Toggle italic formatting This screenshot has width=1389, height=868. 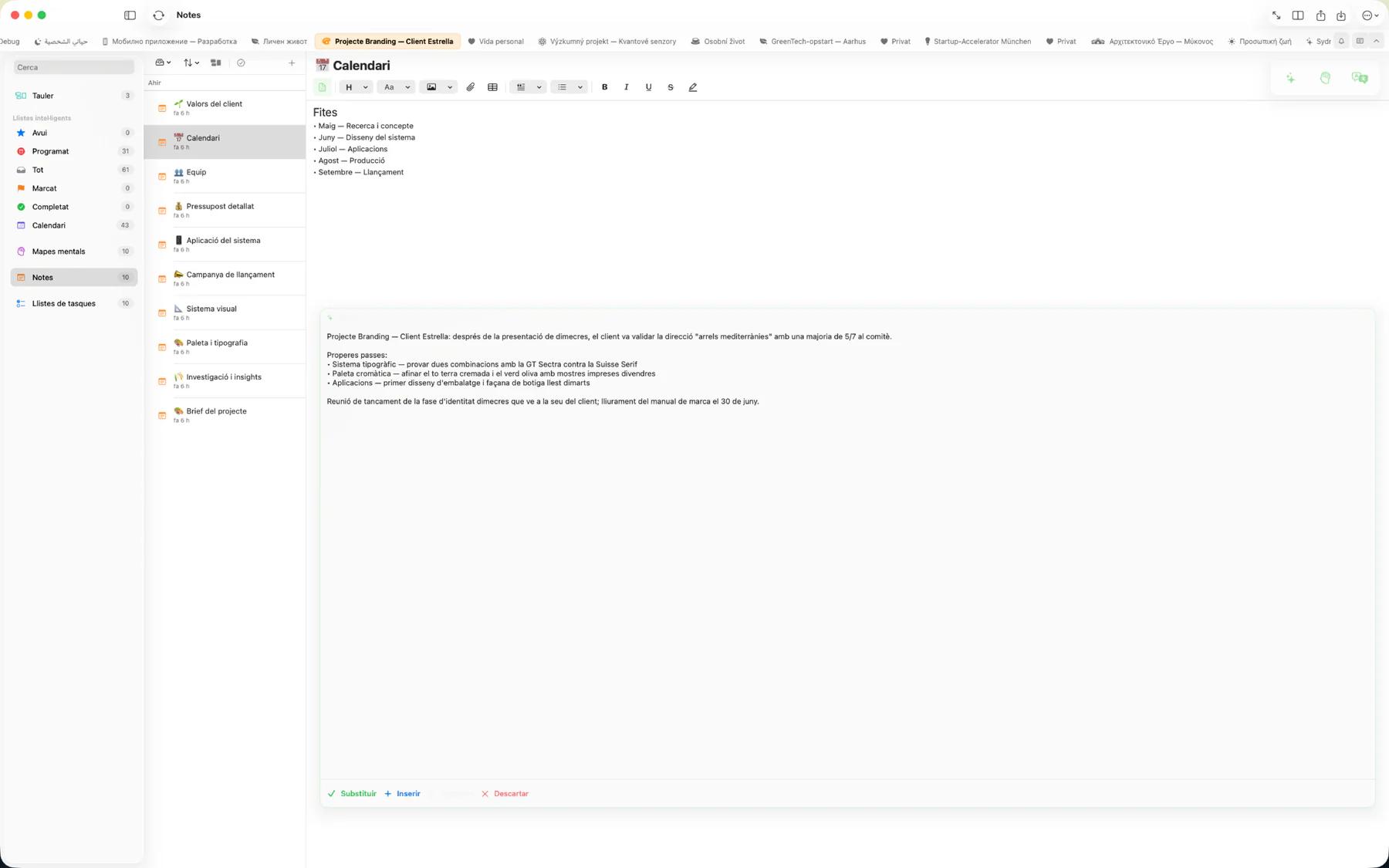coord(627,87)
